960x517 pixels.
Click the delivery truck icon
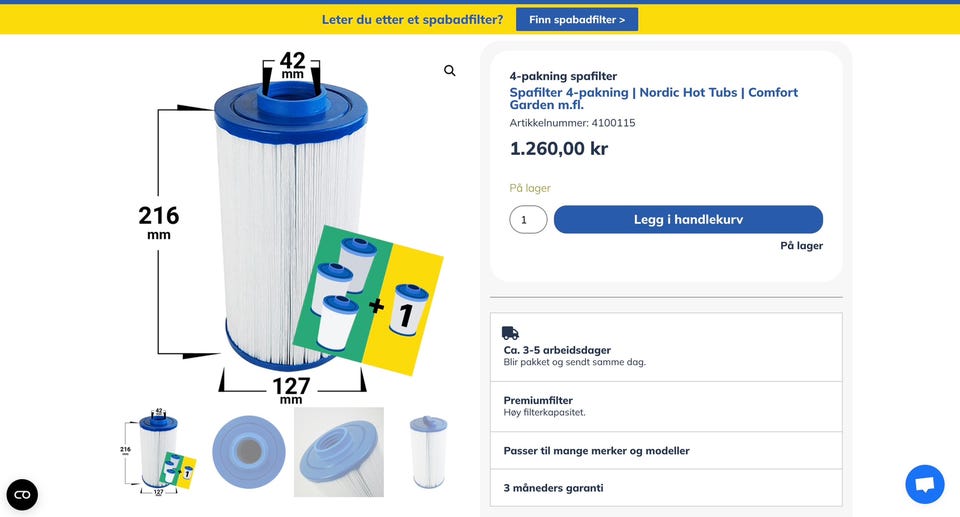coord(510,333)
